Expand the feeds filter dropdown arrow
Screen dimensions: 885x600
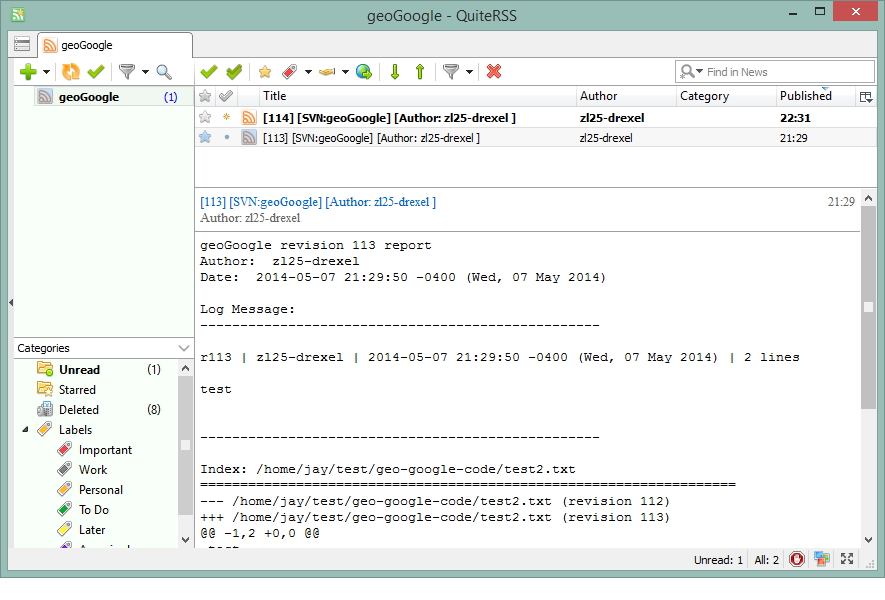[145, 72]
